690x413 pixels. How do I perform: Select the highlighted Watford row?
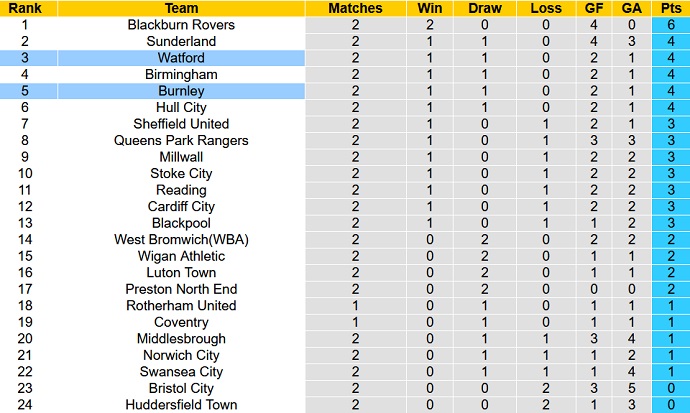pos(181,58)
